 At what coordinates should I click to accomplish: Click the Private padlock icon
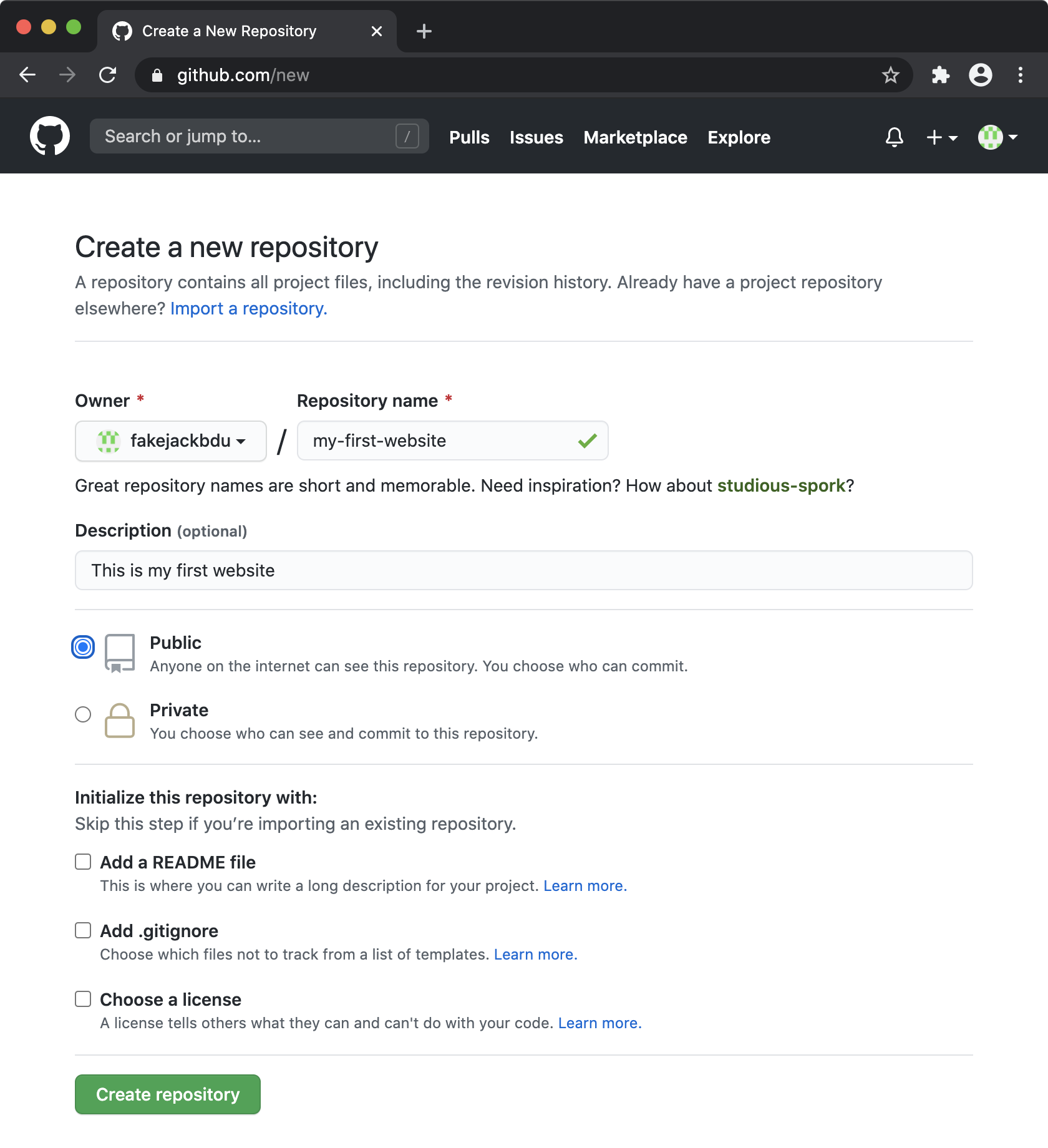point(120,721)
